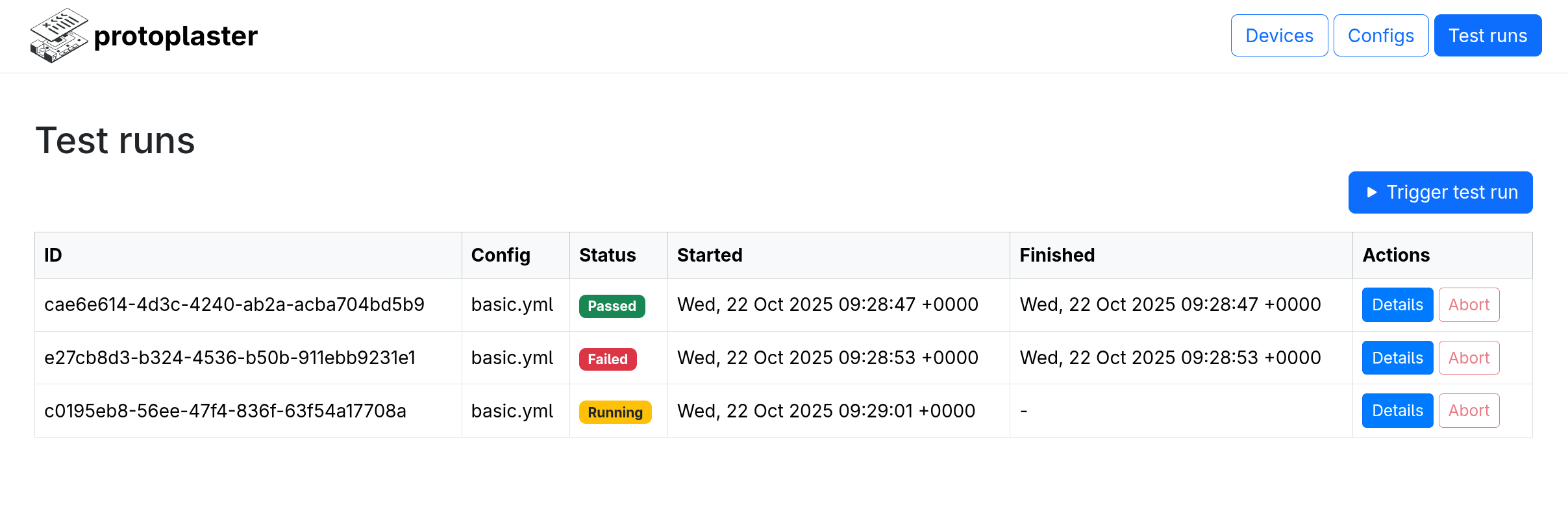Click Abort on the Failed run row
Viewport: 1568px width, 507px height.
coord(1469,358)
